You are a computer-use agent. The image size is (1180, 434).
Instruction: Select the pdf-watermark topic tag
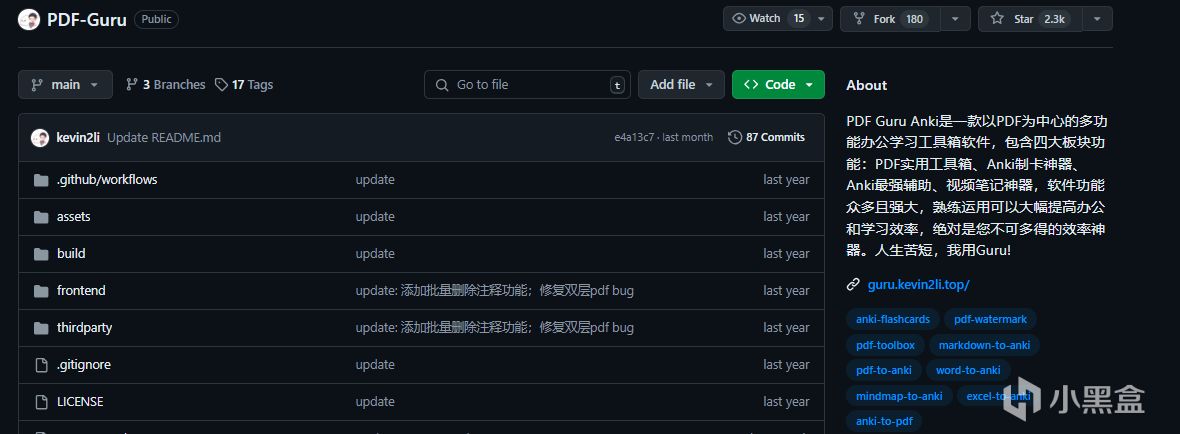coord(990,319)
